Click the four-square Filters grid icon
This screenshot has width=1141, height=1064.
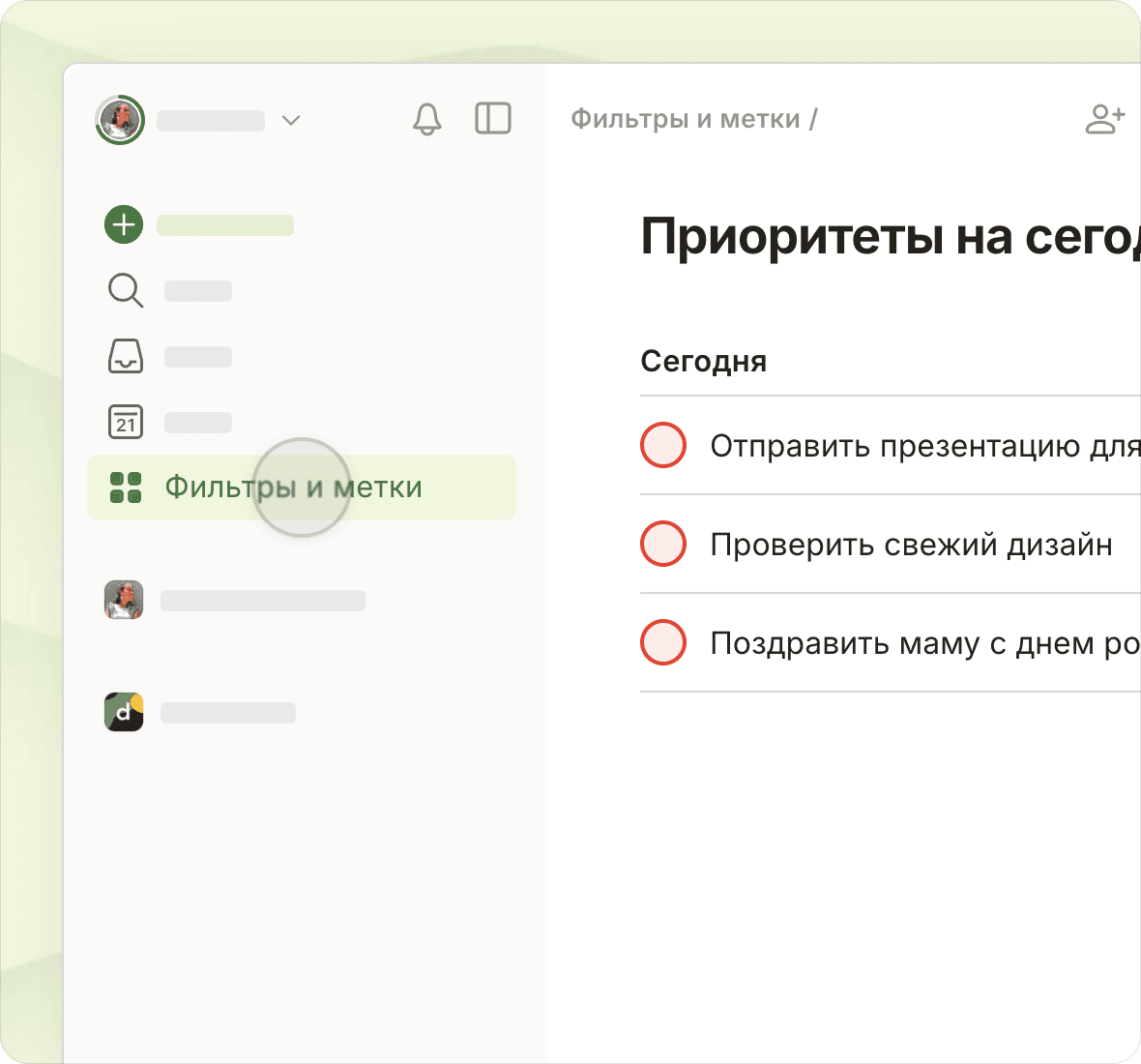(126, 488)
